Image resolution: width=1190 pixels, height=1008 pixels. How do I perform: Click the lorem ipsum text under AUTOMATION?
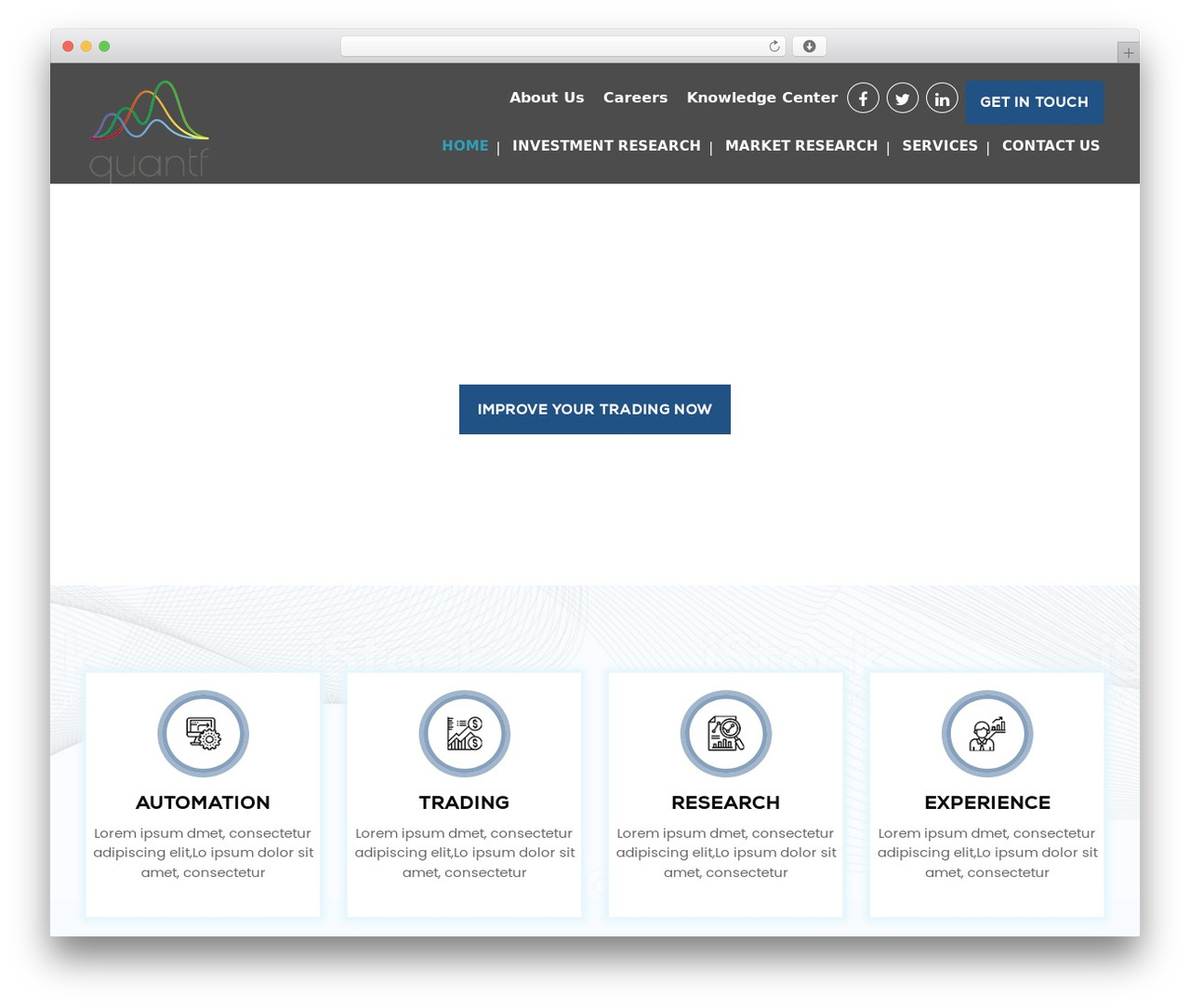coord(204,853)
